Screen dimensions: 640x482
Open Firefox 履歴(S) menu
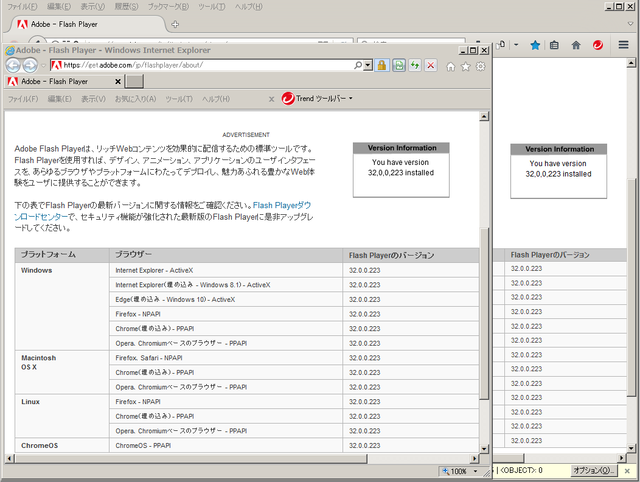(x=126, y=7)
